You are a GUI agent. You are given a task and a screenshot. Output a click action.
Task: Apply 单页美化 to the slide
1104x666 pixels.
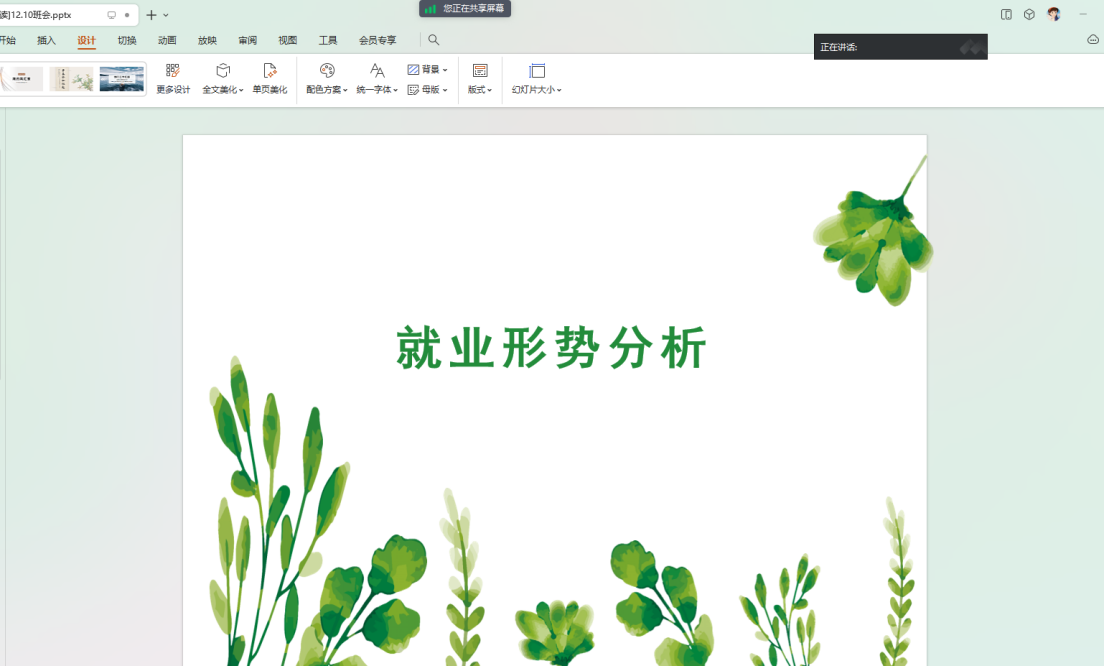click(270, 79)
